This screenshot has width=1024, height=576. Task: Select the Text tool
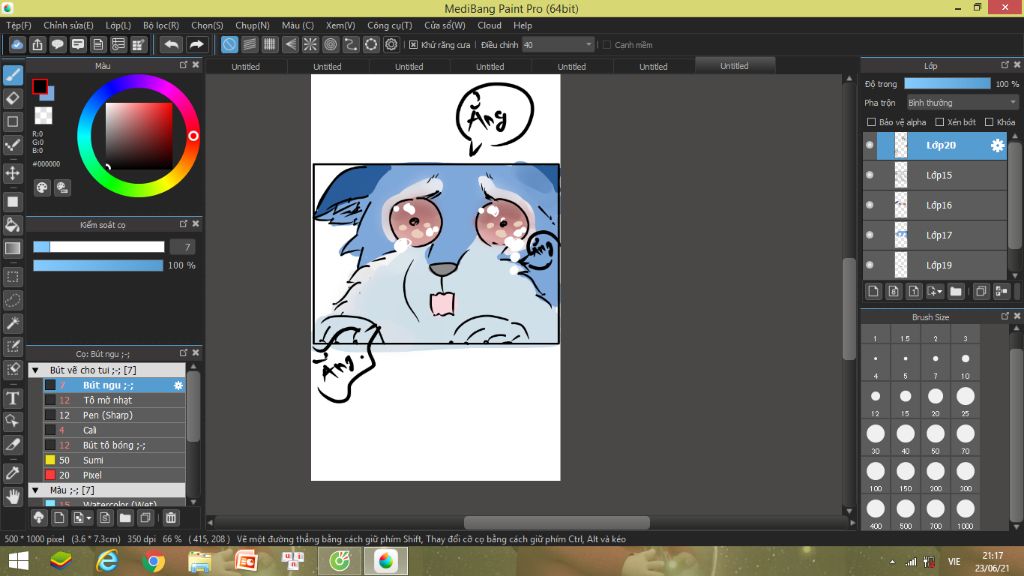pos(12,398)
